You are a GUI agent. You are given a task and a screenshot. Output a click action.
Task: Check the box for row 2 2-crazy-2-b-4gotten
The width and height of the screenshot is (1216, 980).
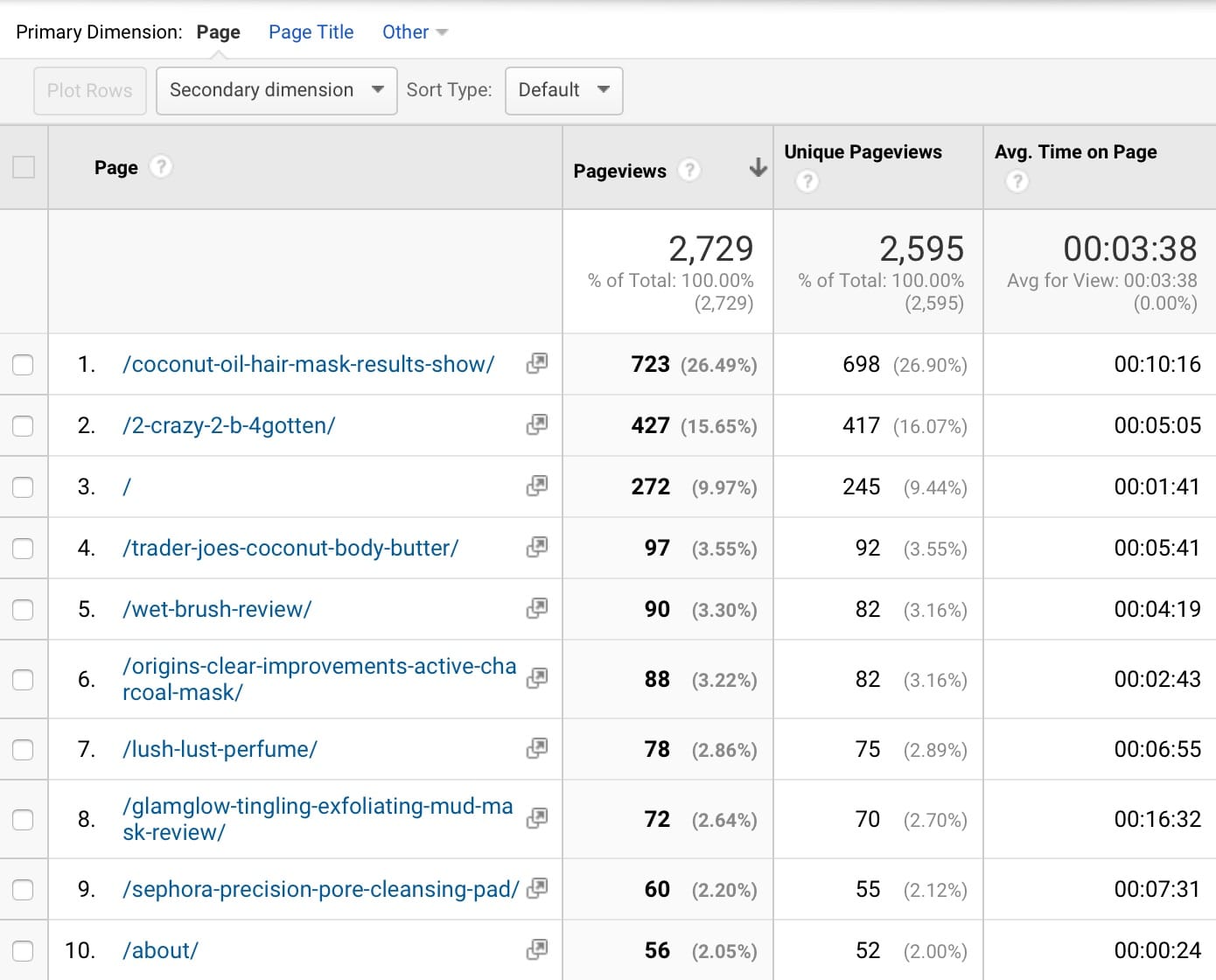click(23, 426)
